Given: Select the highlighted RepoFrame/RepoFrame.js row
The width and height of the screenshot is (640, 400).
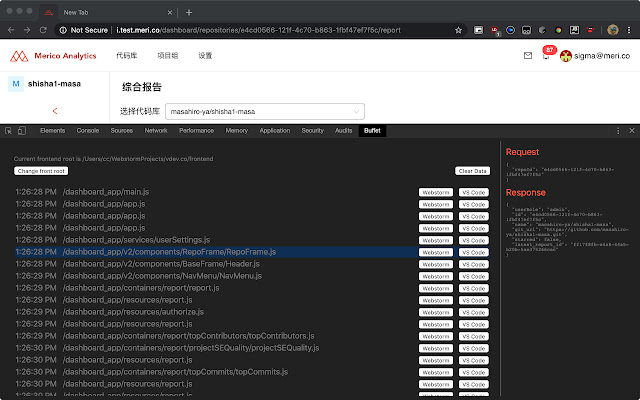Looking at the screenshot, I should point(252,252).
